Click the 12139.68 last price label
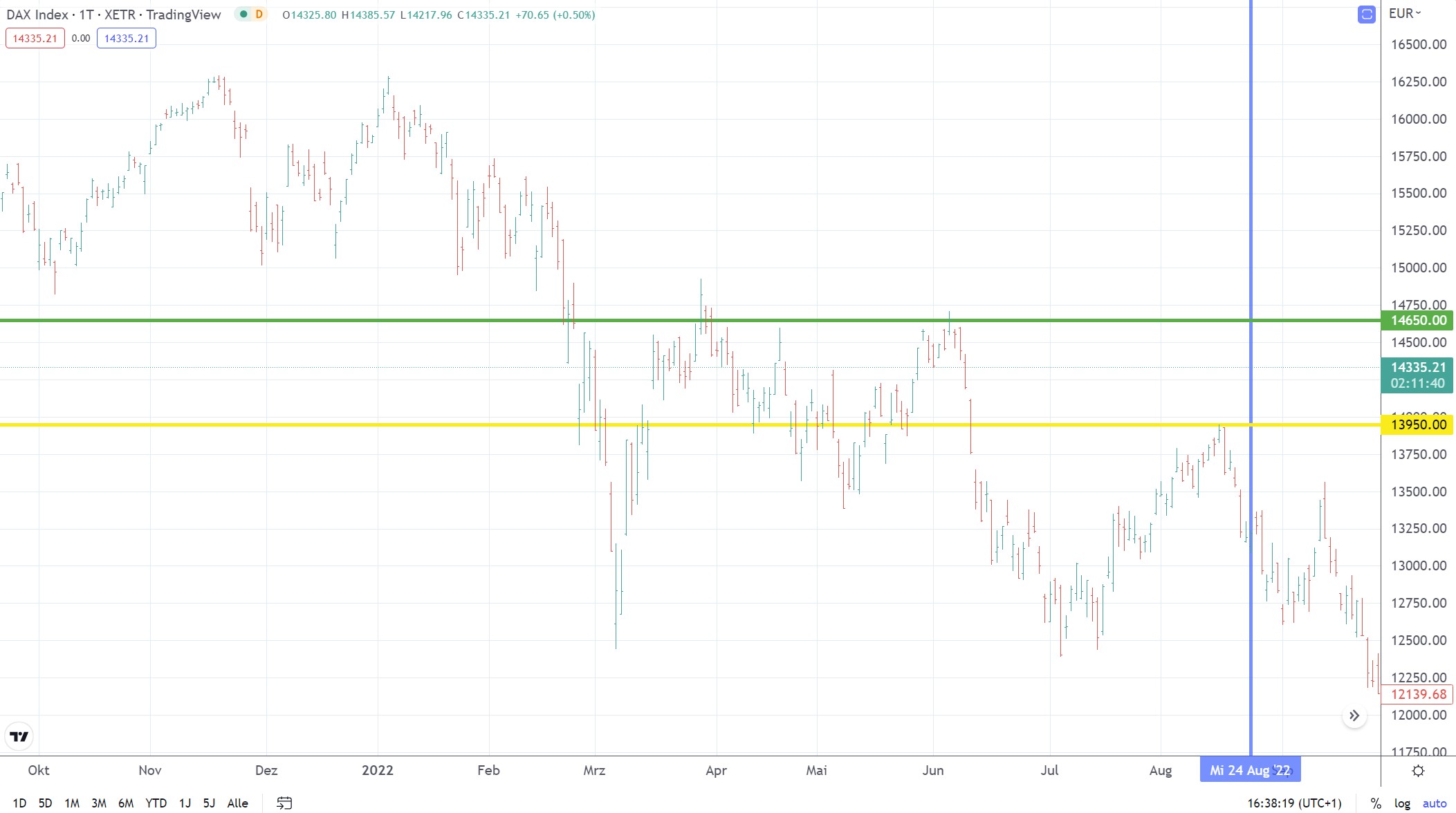The image size is (1456, 813). point(1418,694)
